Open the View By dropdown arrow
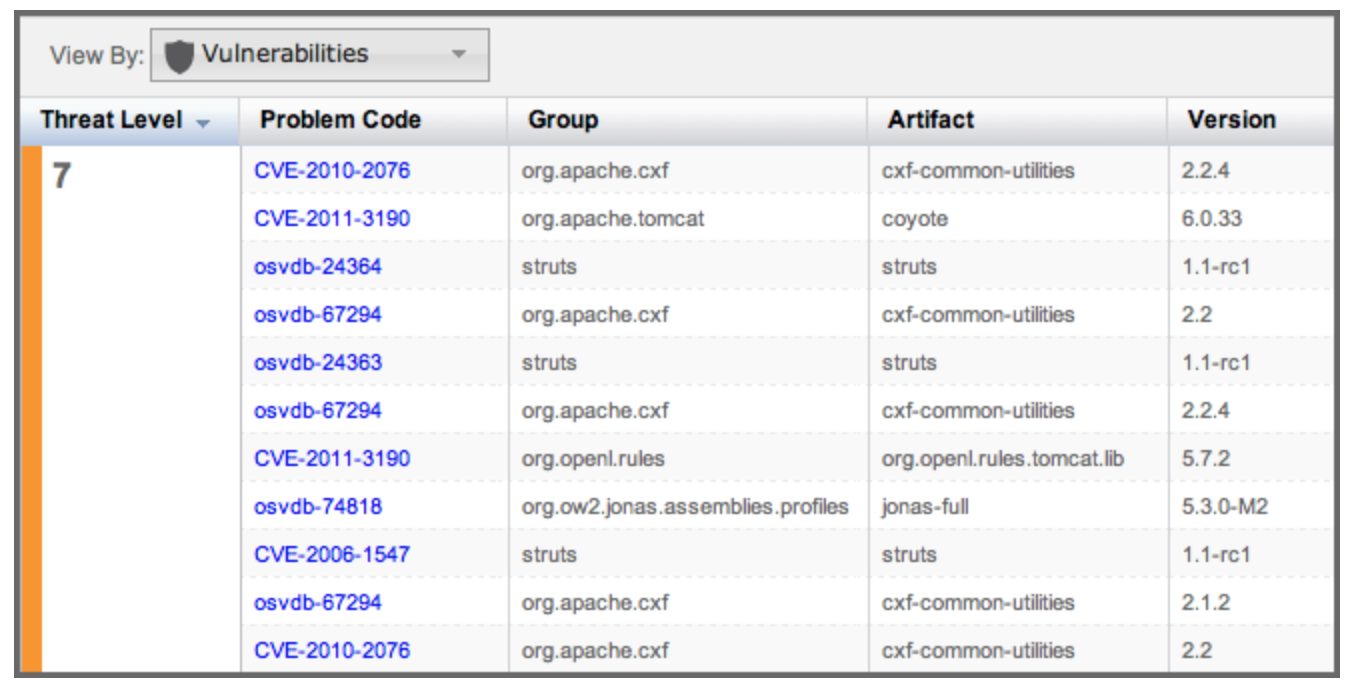Screen dimensions: 1360x694 pos(459,54)
